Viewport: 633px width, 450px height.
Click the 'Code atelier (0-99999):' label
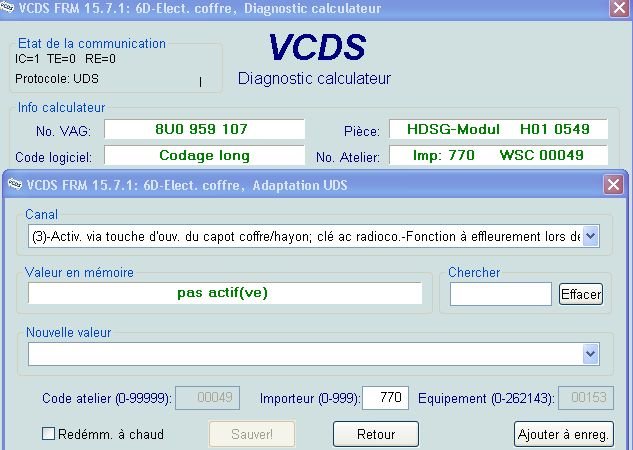[x=107, y=398]
